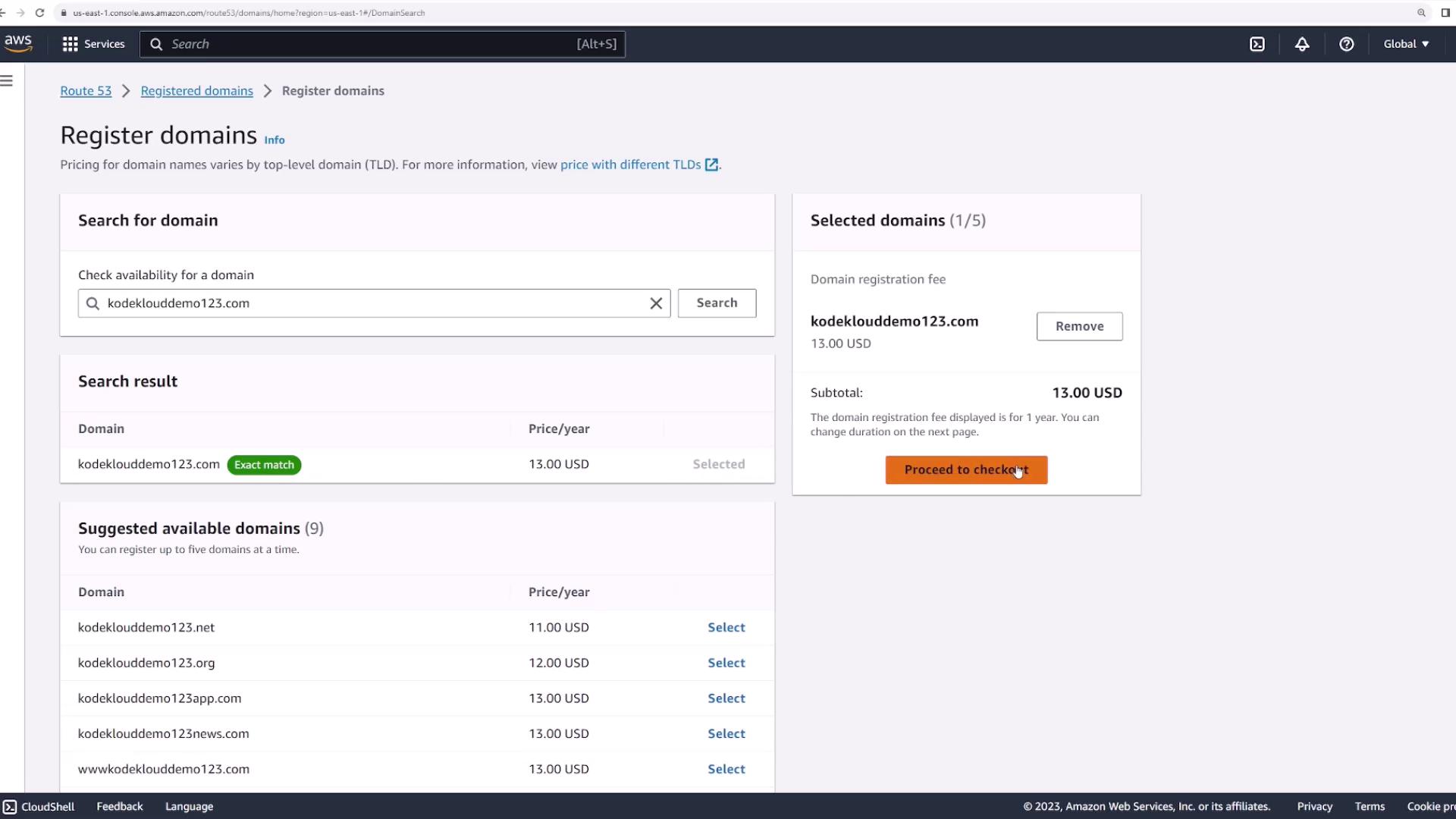Navigate to Registered domains breadcrumb
Viewport: 1456px width, 819px height.
(196, 91)
